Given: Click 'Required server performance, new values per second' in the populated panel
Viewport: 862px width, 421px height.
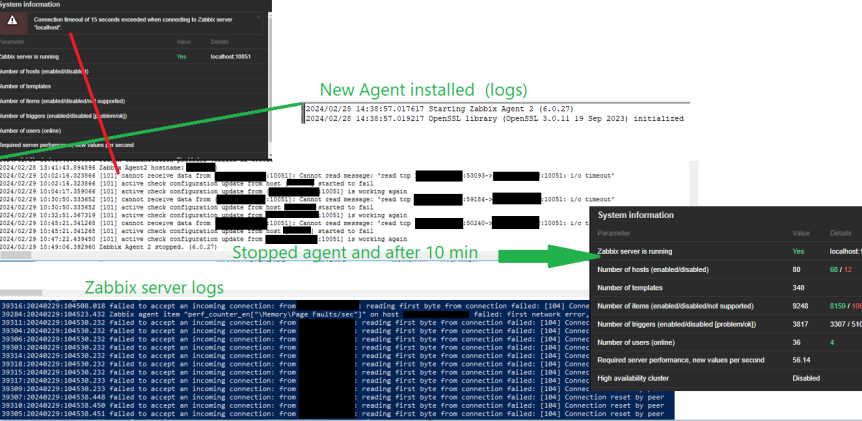Looking at the screenshot, I should (x=681, y=360).
